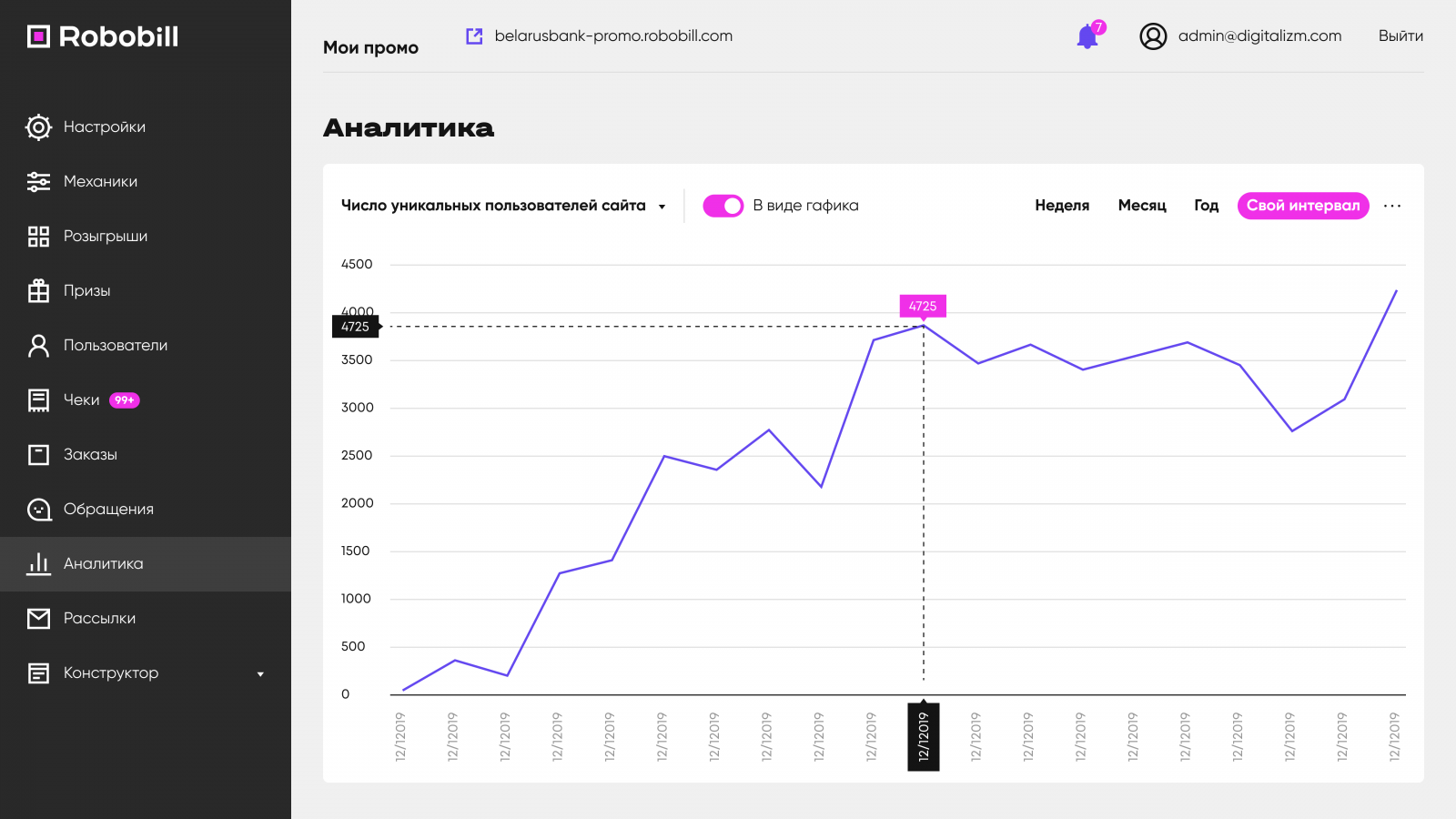Open the three-dots chart options menu
This screenshot has width=1456, height=819.
click(x=1392, y=206)
